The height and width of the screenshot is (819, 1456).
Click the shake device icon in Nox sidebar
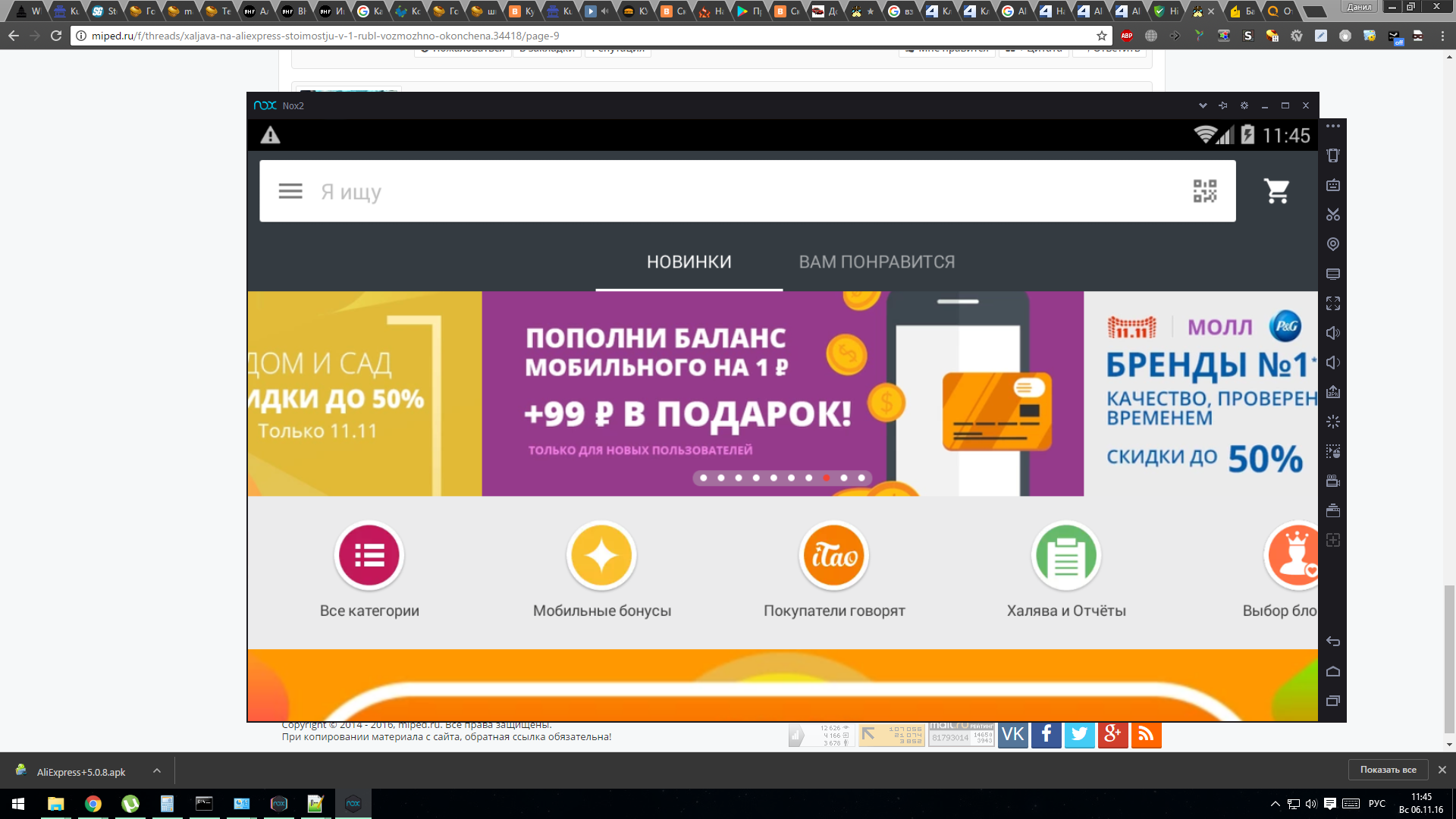1333,155
